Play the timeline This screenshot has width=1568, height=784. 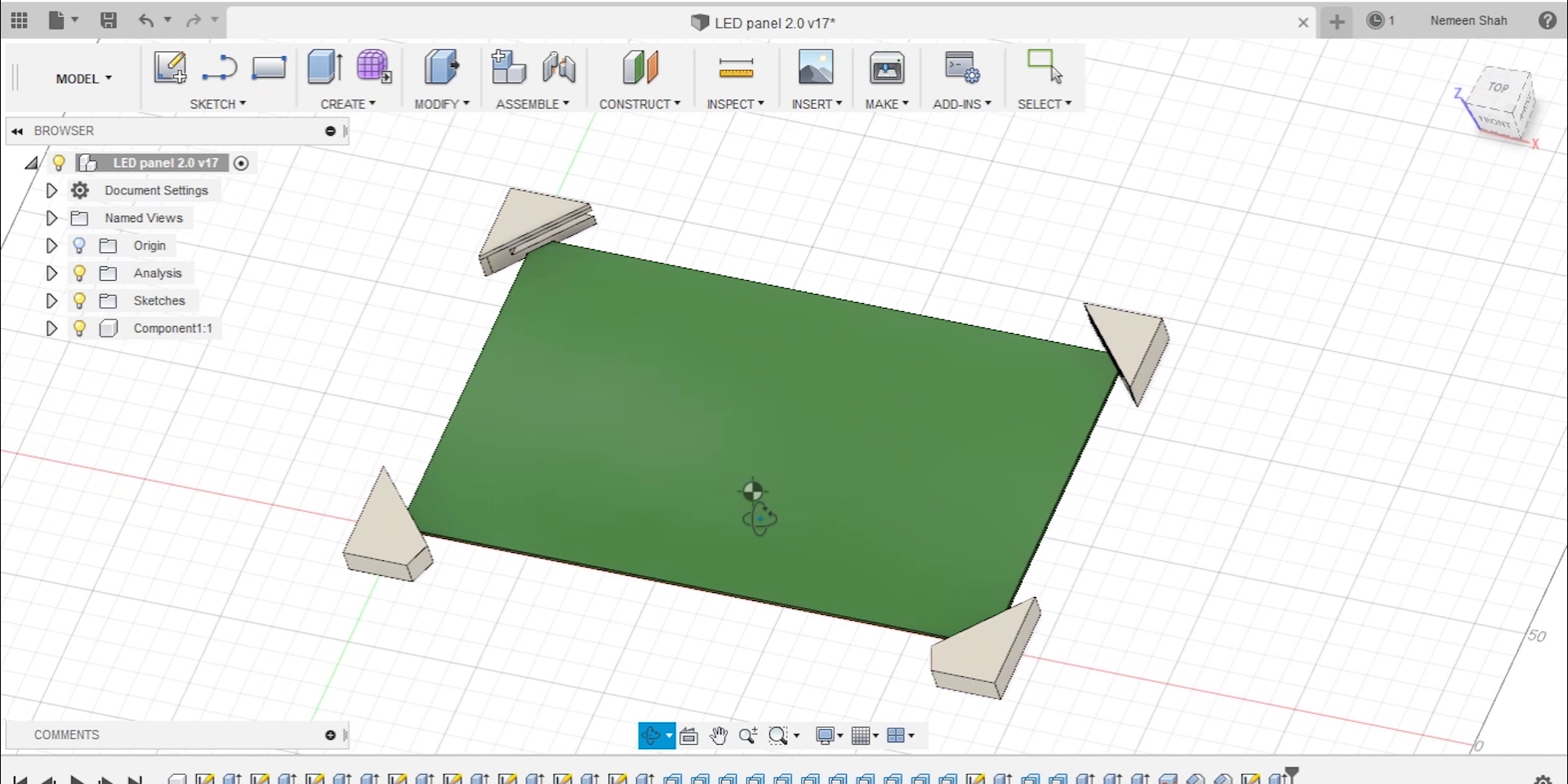(x=77, y=780)
